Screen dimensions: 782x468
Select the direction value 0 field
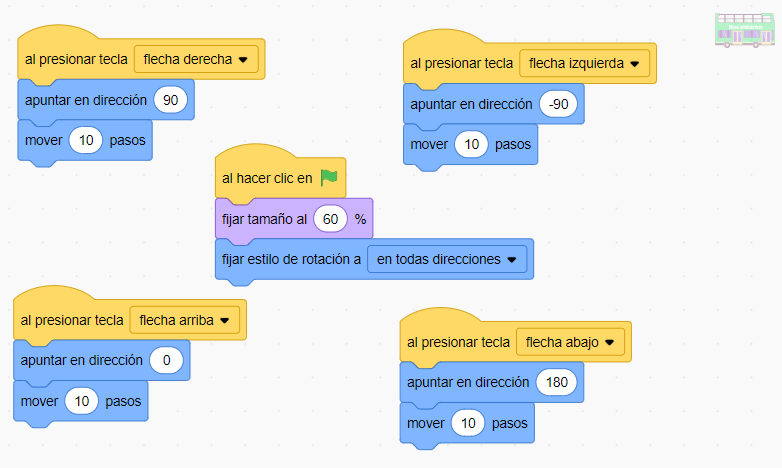[166, 361]
